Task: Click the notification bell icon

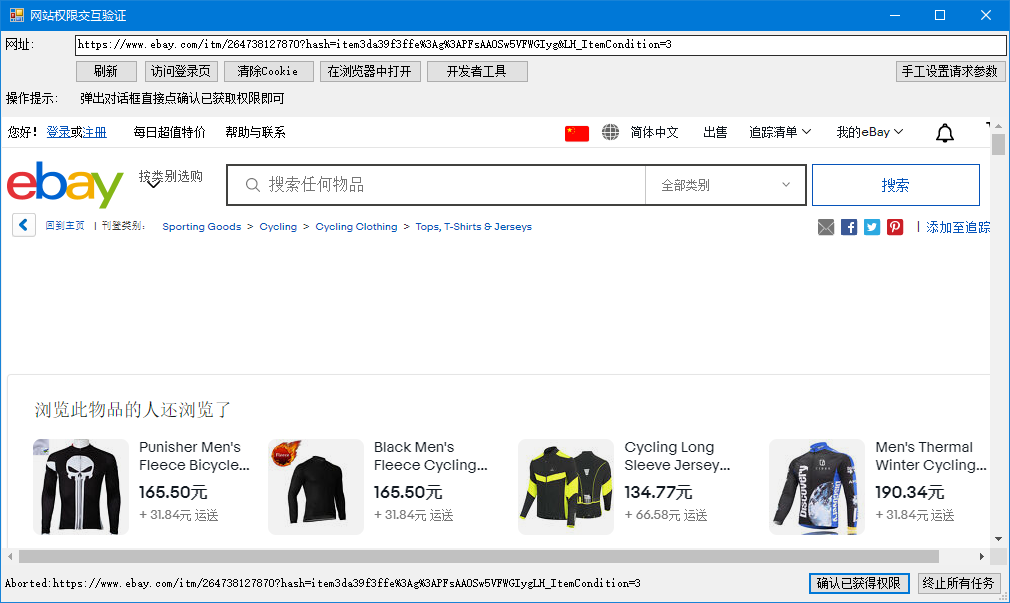Action: (x=945, y=133)
